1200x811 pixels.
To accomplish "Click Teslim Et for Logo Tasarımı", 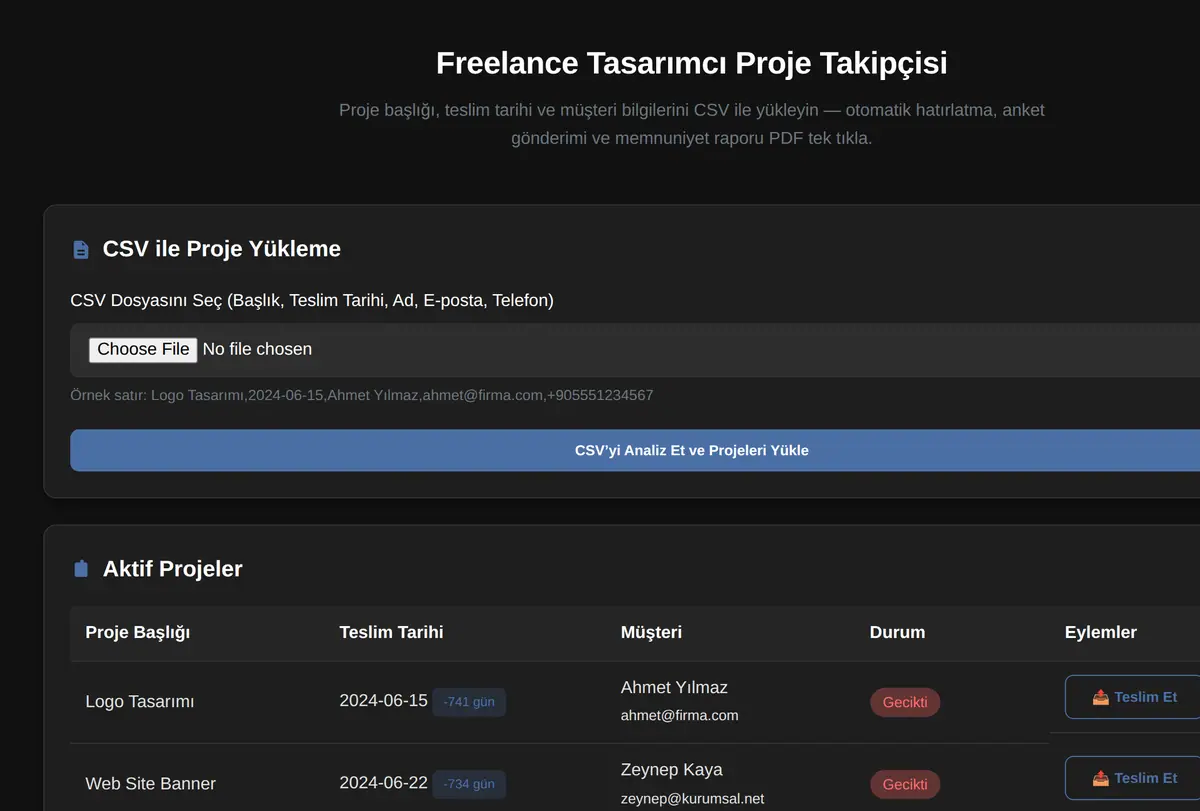I will pos(1134,697).
